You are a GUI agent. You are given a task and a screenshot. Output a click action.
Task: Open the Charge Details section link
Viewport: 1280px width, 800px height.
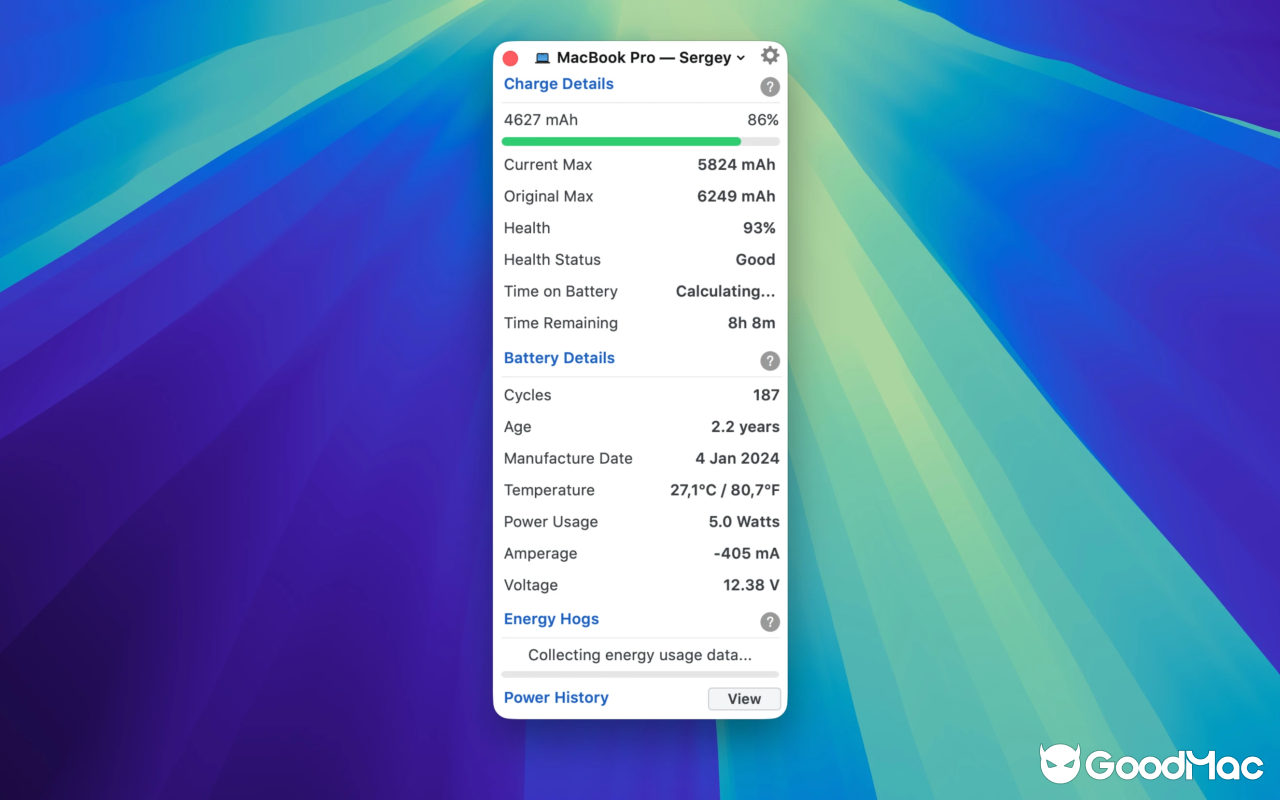pyautogui.click(x=558, y=84)
